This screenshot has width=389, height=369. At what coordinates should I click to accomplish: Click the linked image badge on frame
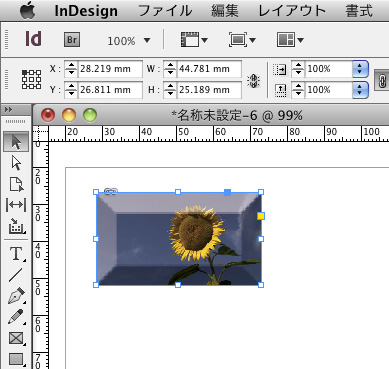[111, 191]
